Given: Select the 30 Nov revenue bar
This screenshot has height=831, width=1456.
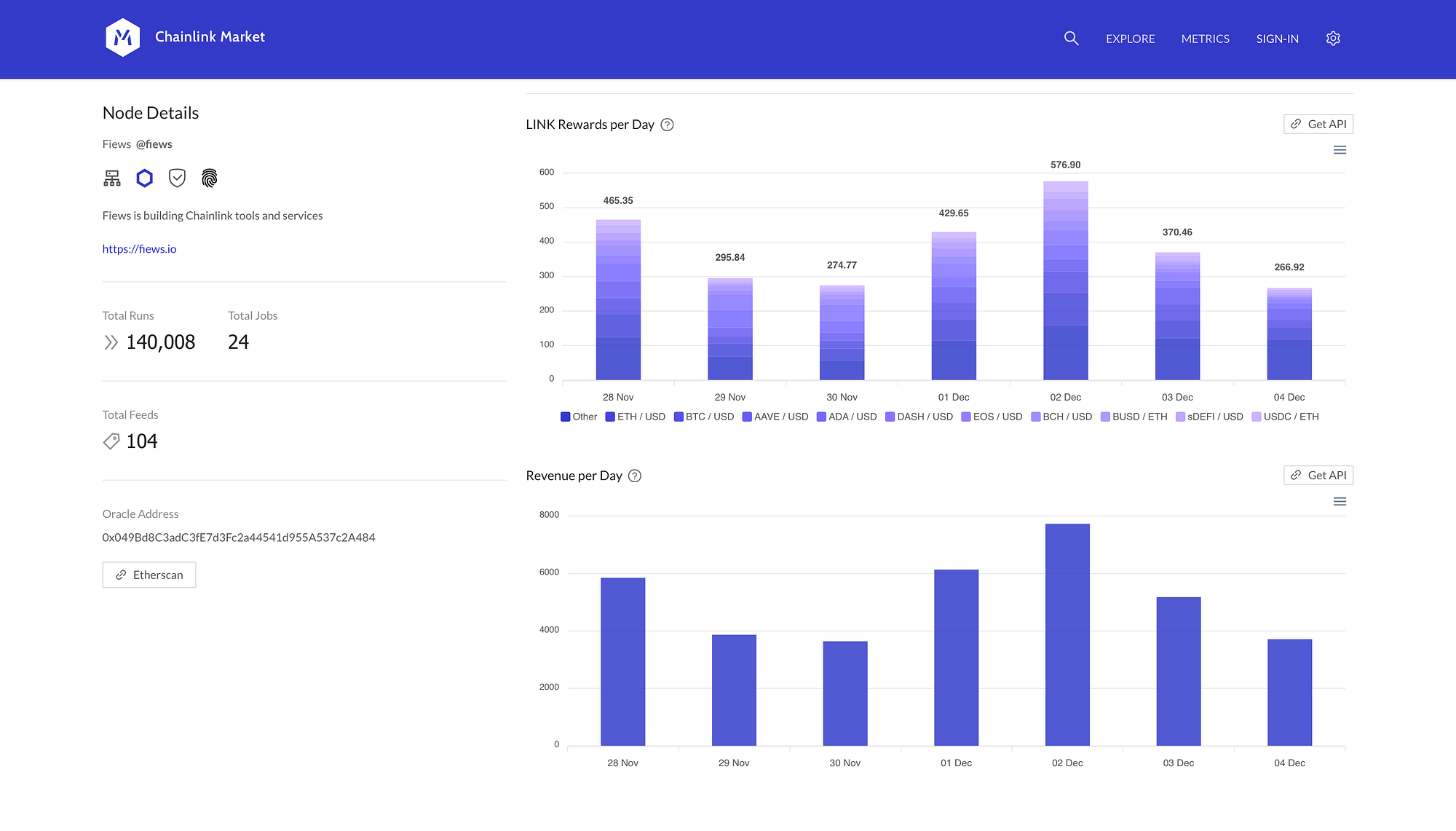Looking at the screenshot, I should click(845, 693).
